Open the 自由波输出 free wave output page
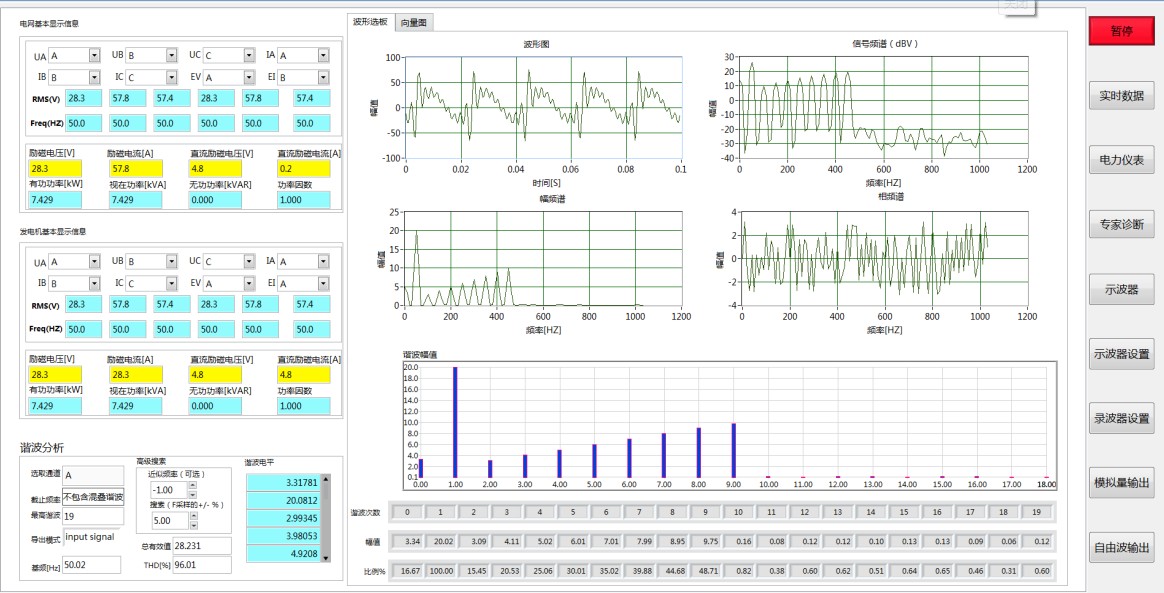This screenshot has width=1164, height=593. pyautogui.click(x=1121, y=548)
